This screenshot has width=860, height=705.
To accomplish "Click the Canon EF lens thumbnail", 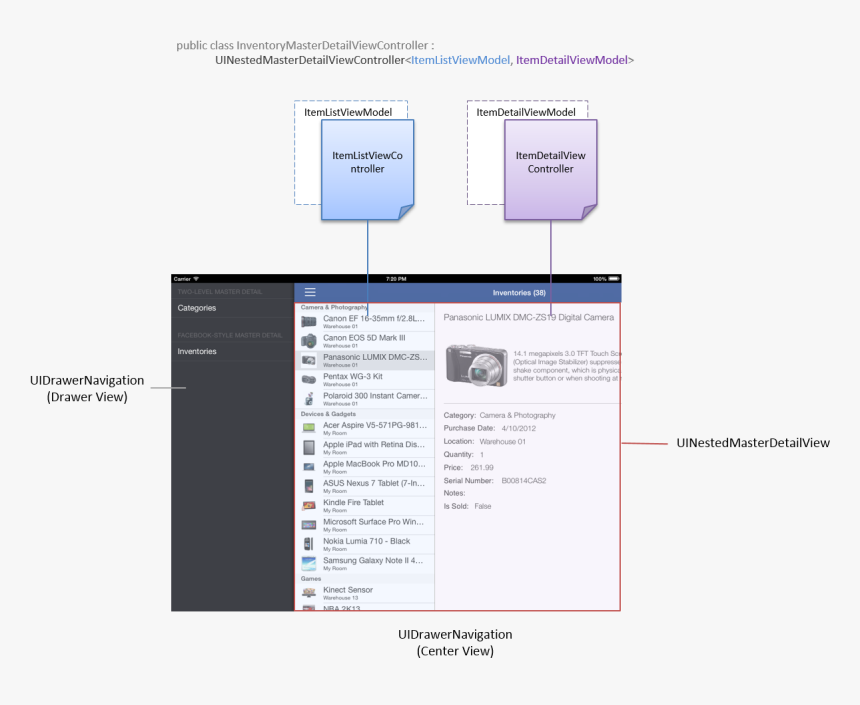I will click(x=309, y=322).
